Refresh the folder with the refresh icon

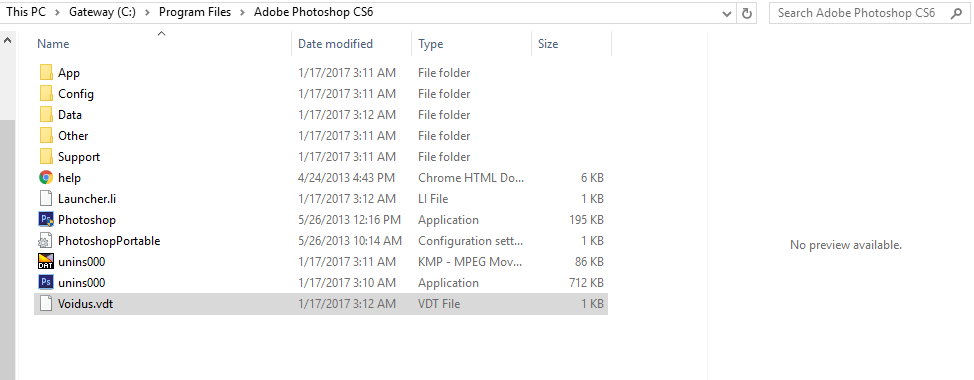[x=747, y=13]
